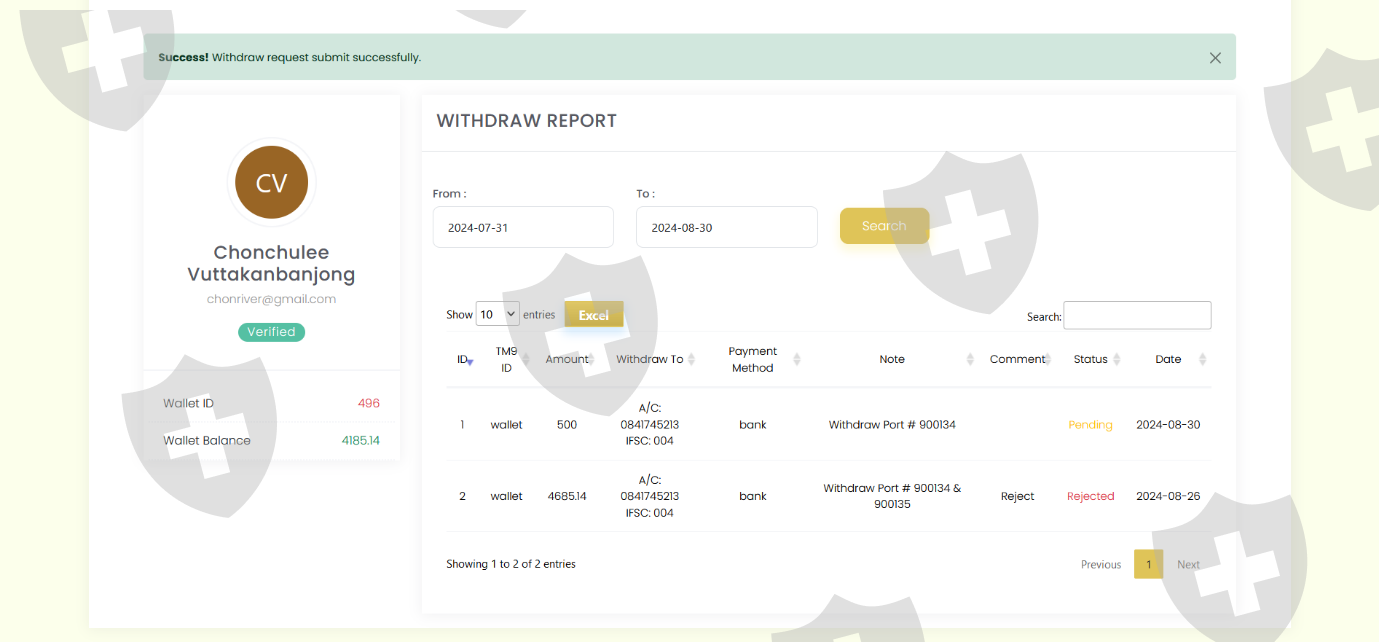1379x642 pixels.
Task: Sort by TM9 ID column
Action: [x=506, y=360]
